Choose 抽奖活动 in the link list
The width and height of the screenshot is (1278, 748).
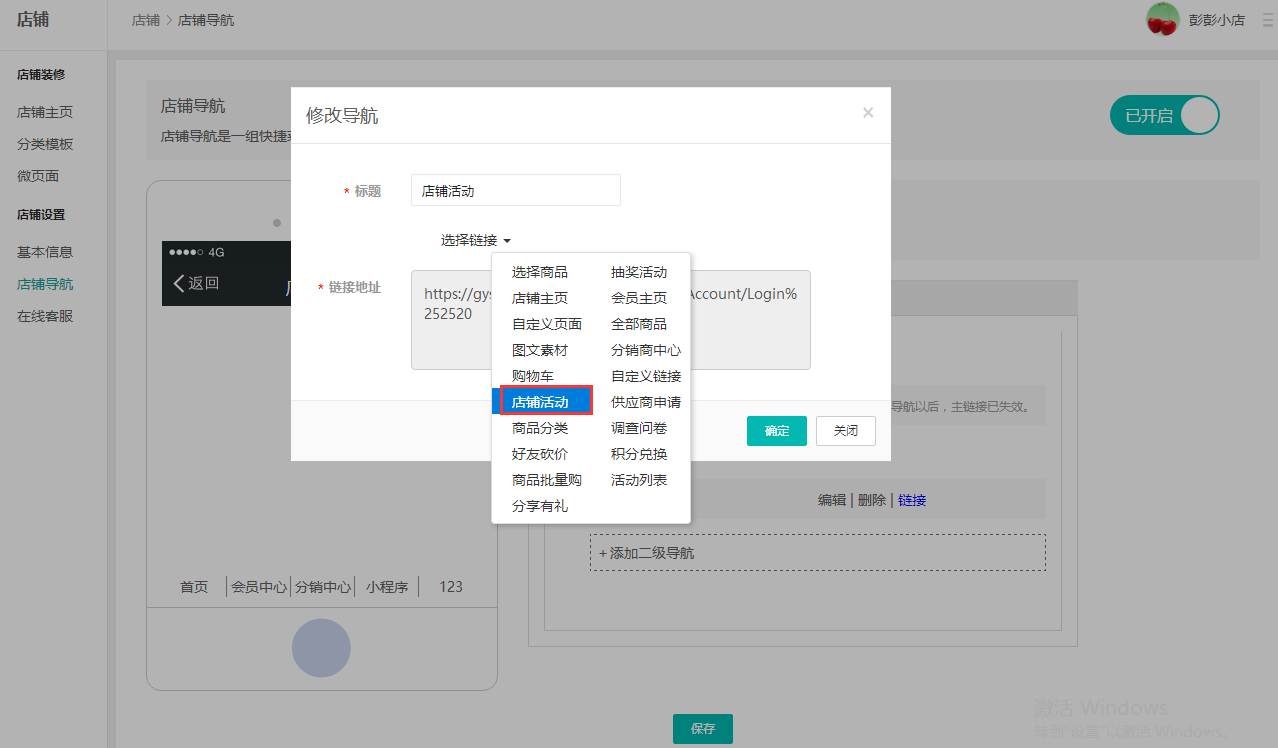[x=639, y=272]
